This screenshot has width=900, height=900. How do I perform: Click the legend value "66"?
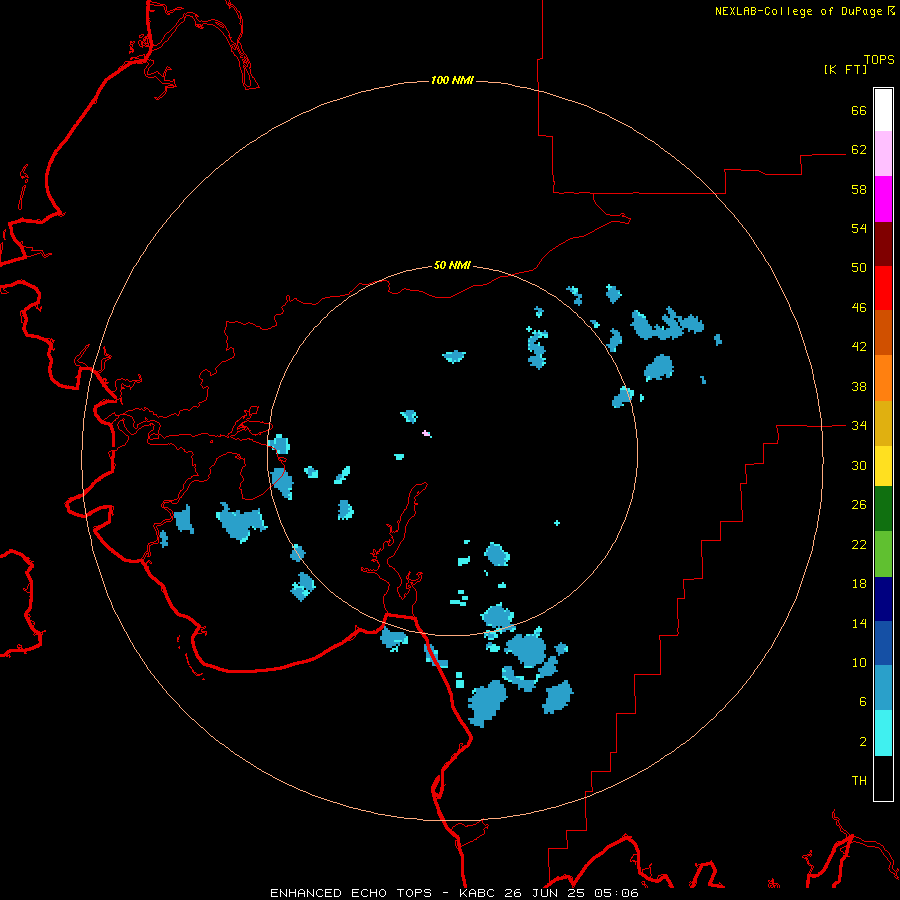(859, 110)
